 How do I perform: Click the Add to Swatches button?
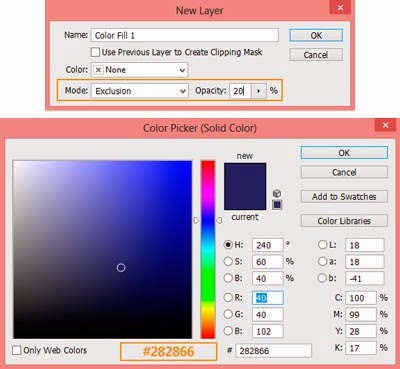344,197
